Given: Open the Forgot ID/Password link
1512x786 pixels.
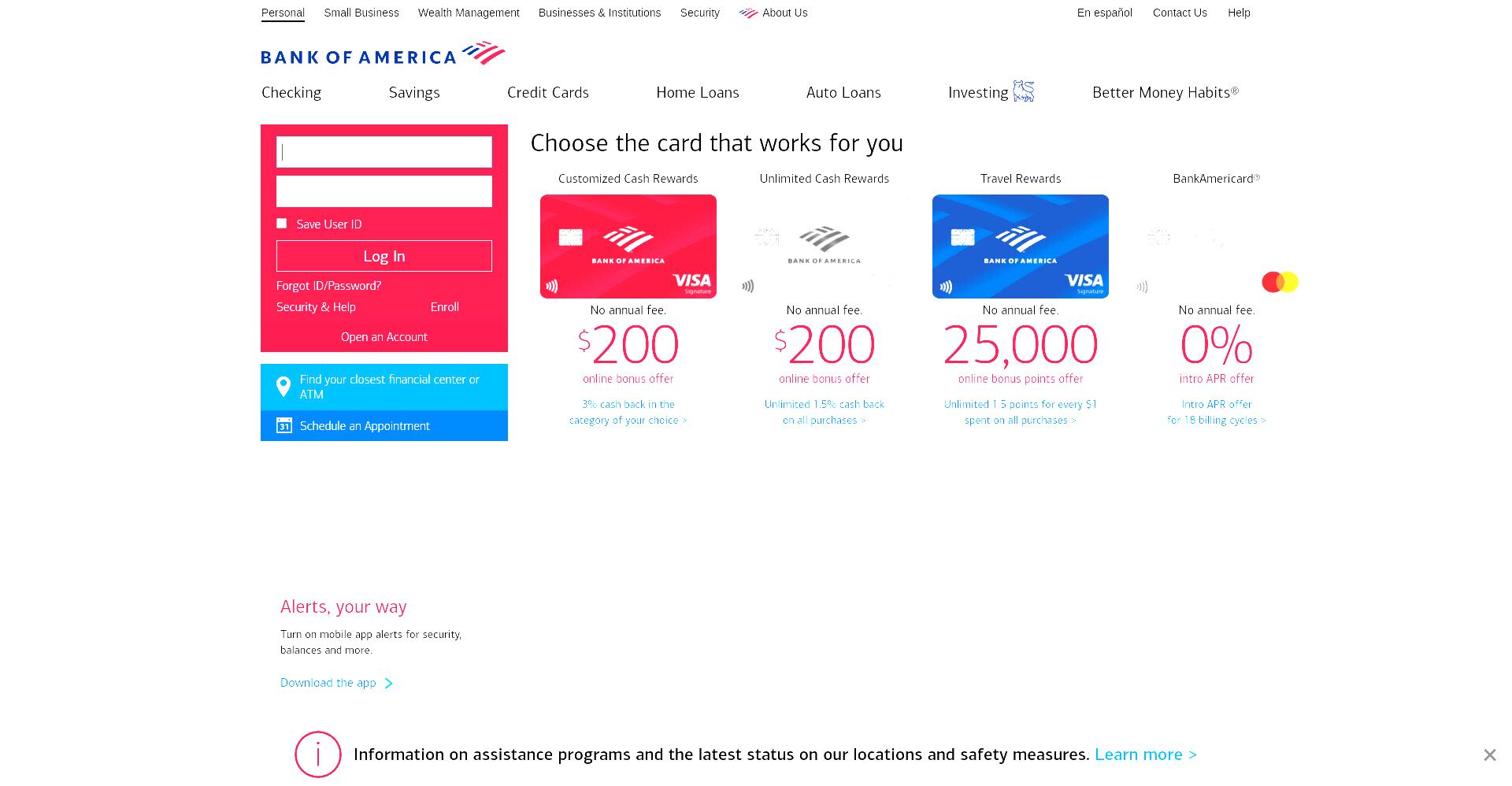Looking at the screenshot, I should (328, 286).
